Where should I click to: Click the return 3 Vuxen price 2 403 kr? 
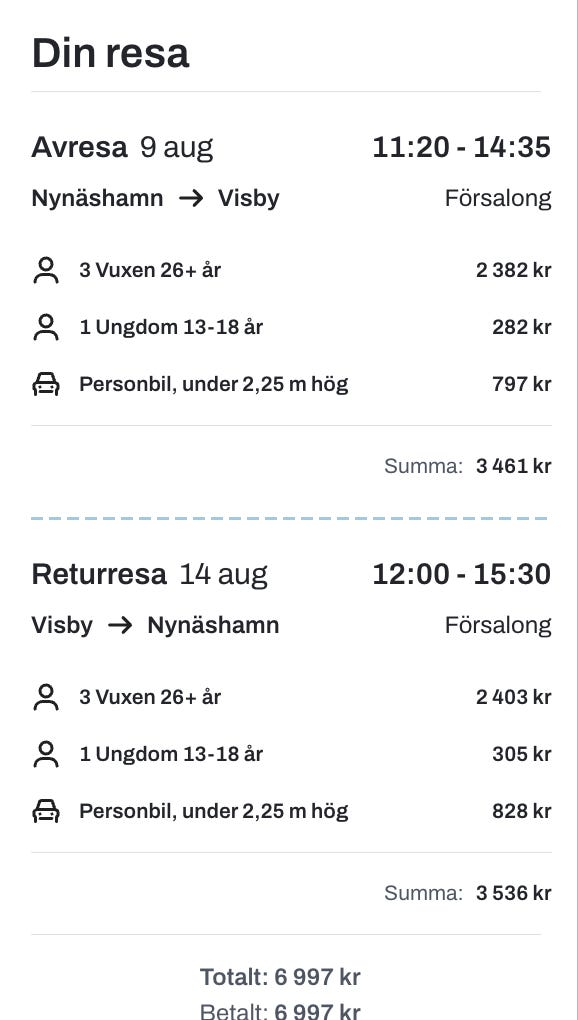pos(514,697)
